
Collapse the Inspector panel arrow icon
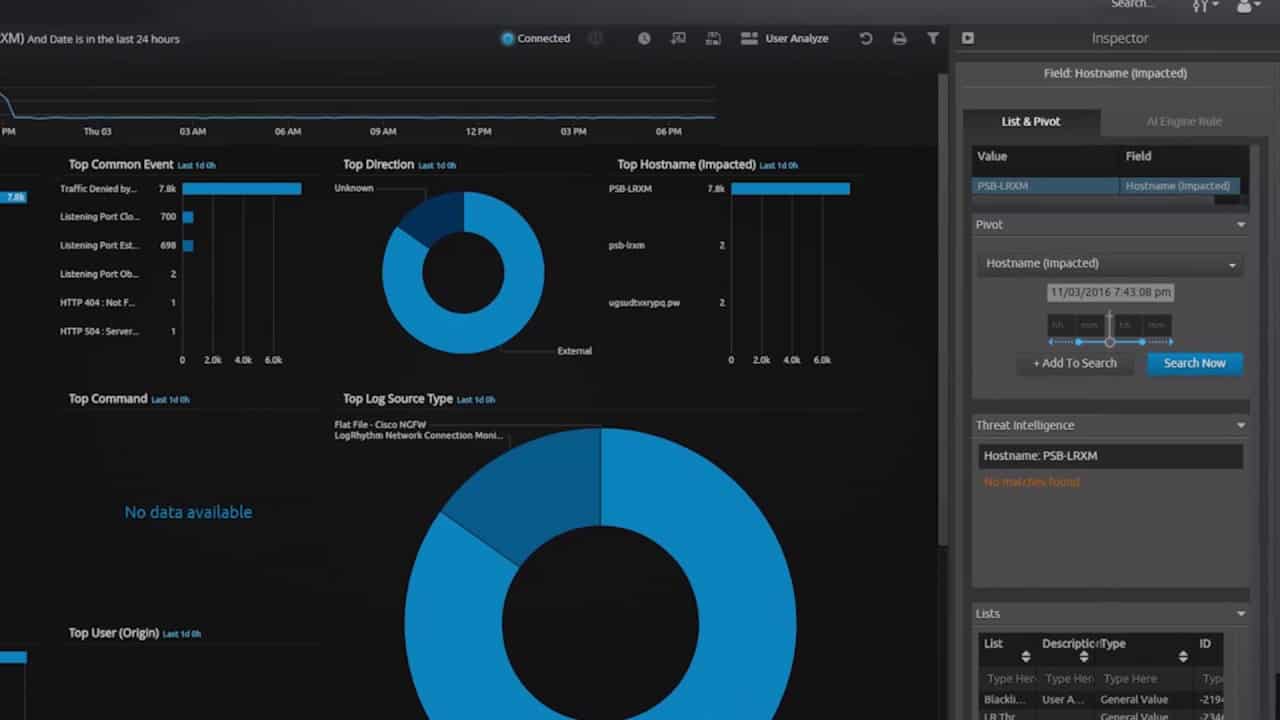tap(968, 38)
